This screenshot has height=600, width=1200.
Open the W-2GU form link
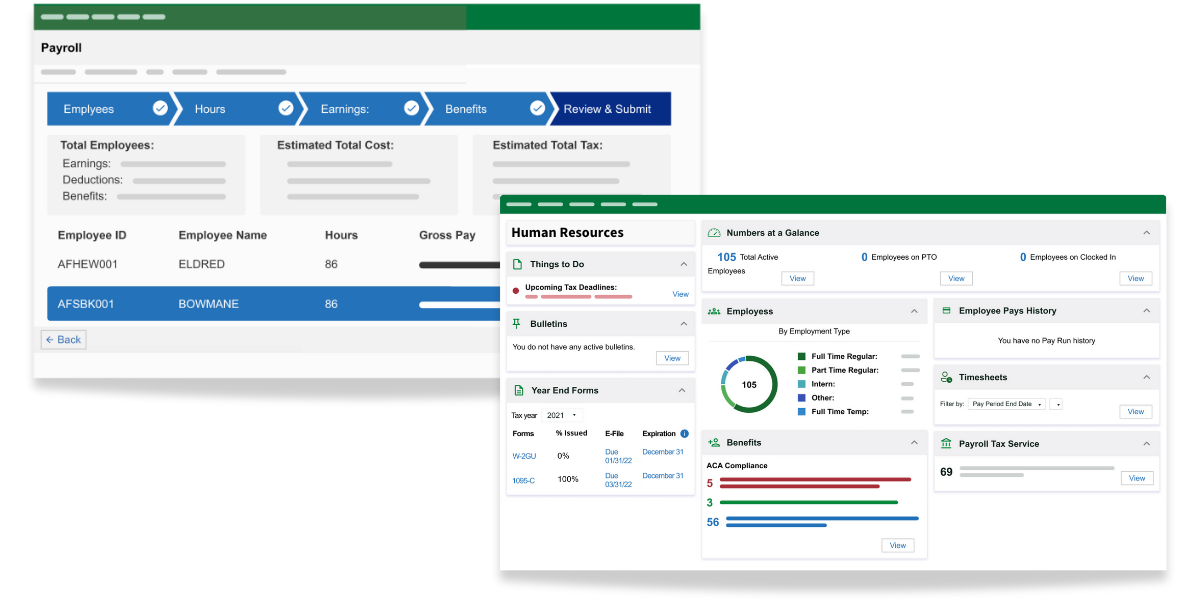coord(525,456)
